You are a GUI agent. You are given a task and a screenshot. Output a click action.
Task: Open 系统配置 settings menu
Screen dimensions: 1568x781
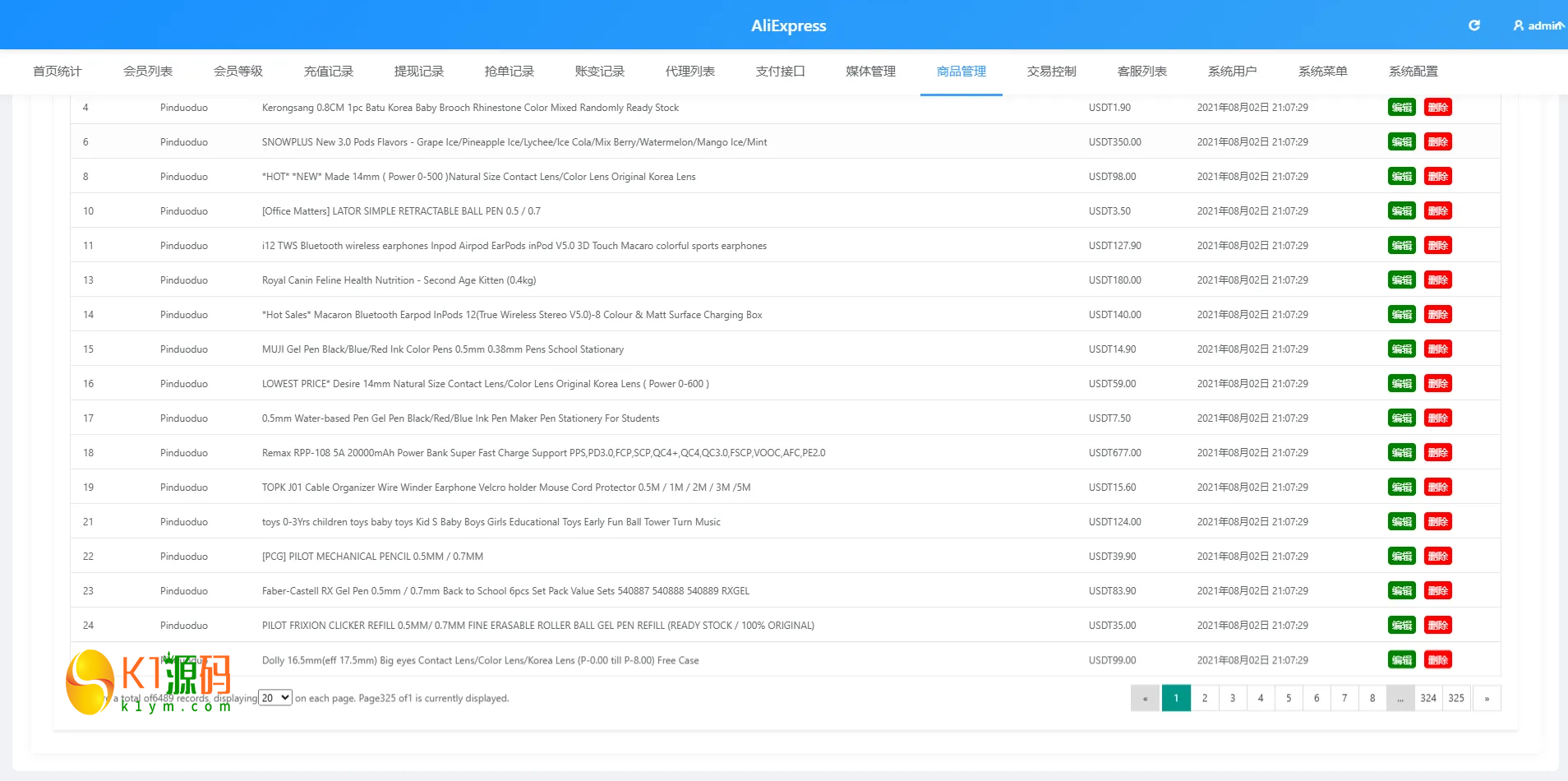pos(1414,72)
